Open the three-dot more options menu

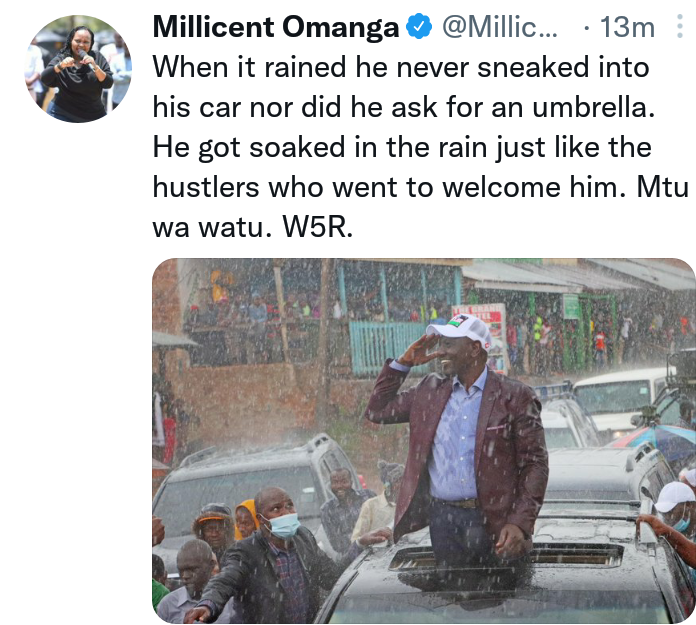[x=680, y=26]
